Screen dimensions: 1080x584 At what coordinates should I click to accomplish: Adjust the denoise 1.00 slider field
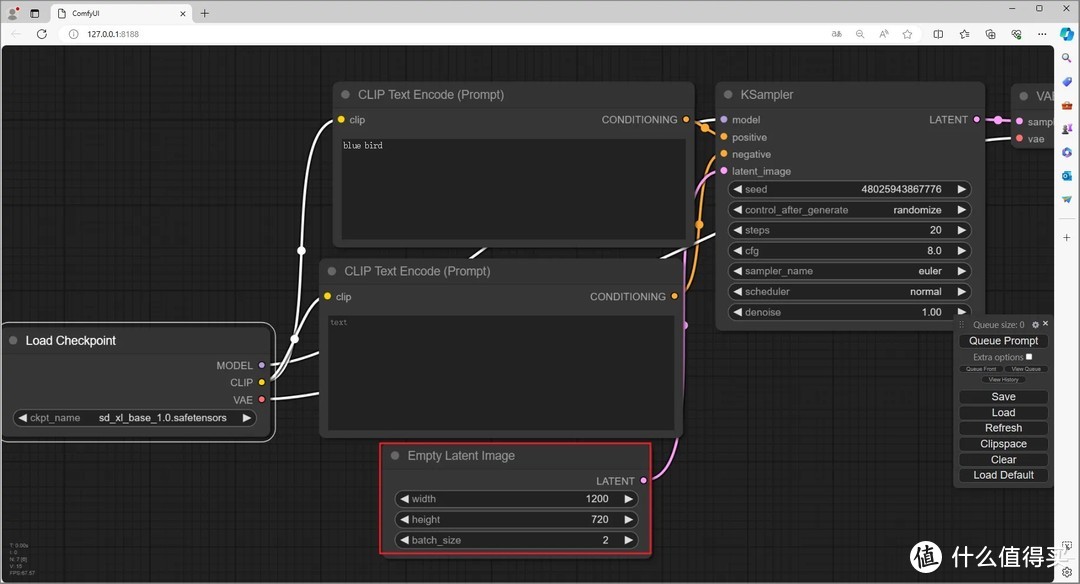[x=849, y=312]
